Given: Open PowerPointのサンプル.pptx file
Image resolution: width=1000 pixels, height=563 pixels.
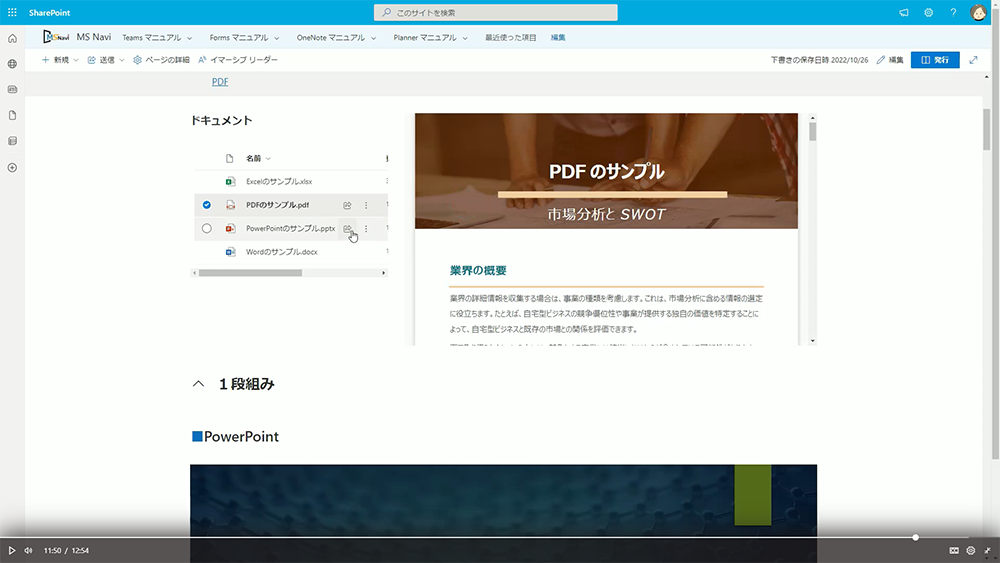Looking at the screenshot, I should [x=291, y=228].
